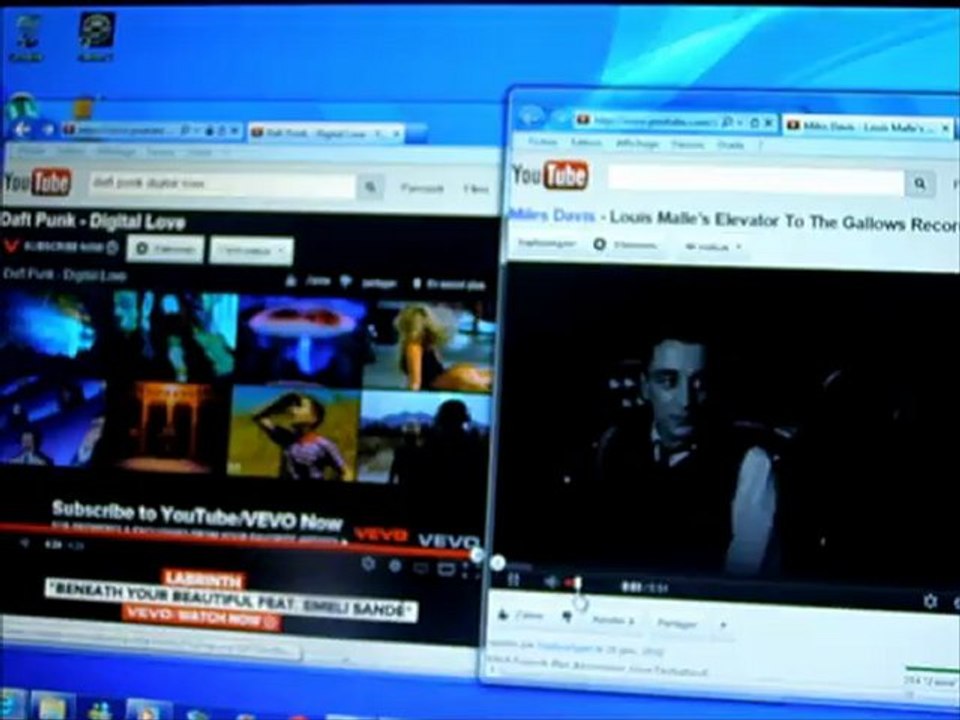
Task: Focus search box containing daft punk digital love
Action: [222, 184]
